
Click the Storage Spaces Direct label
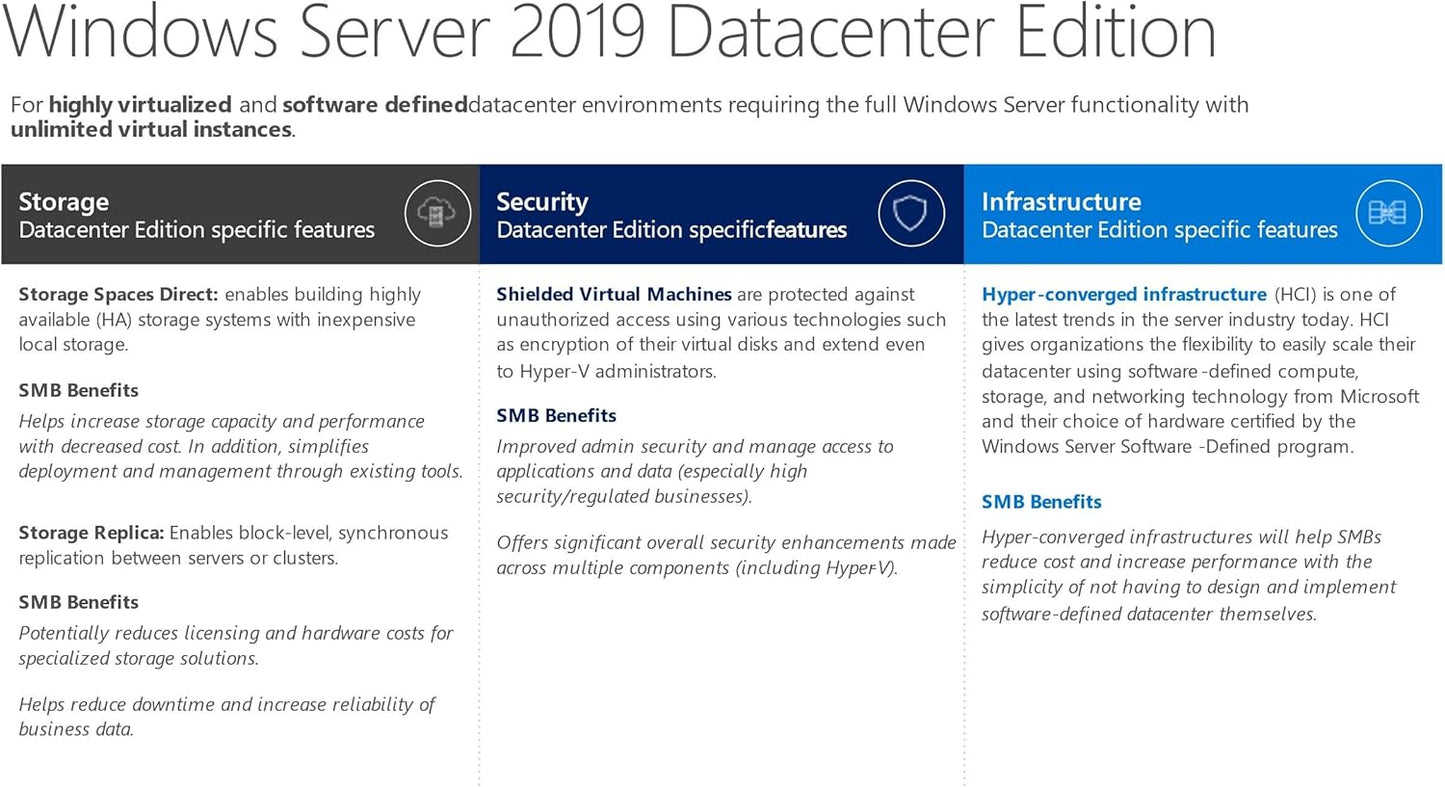coord(117,294)
